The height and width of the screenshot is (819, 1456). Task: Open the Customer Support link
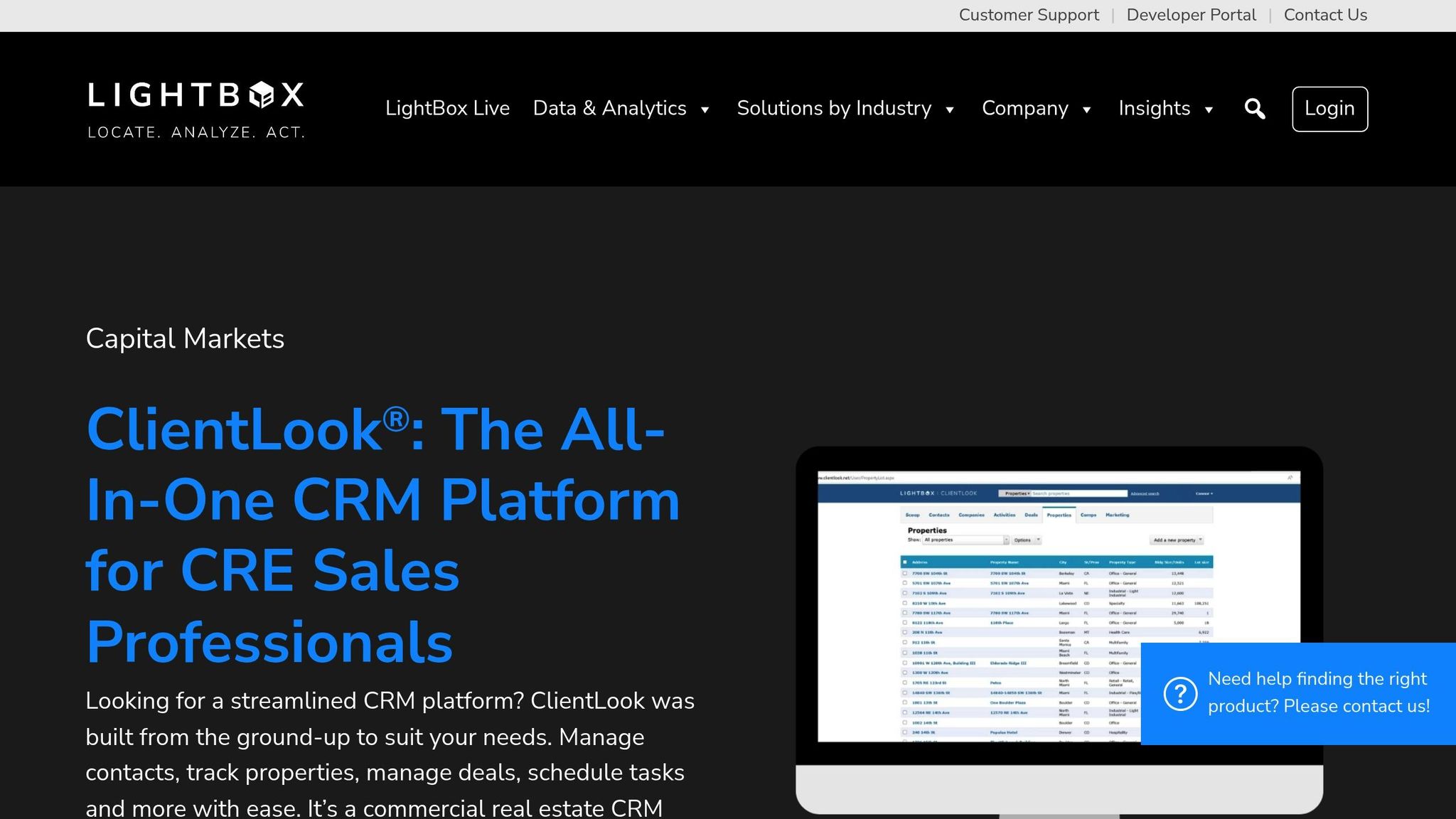[1029, 15]
